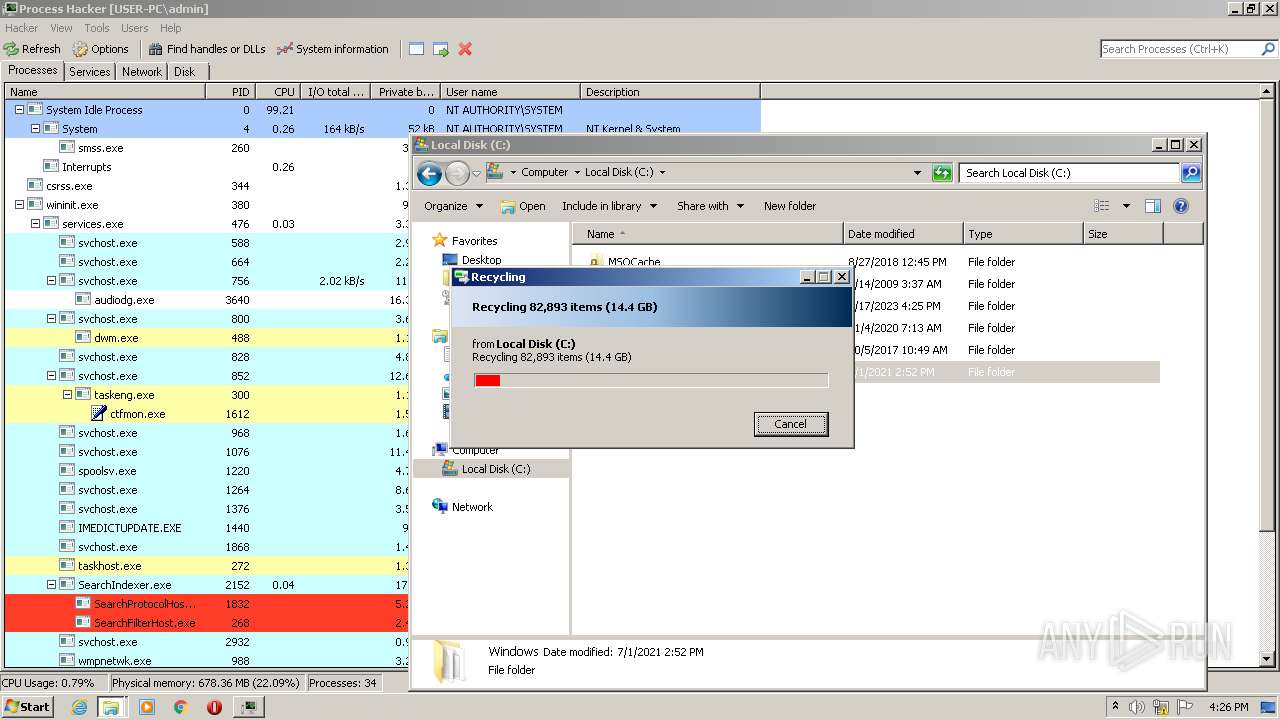The image size is (1280, 720).
Task: Click the search magnifier in Explorer
Action: coord(1190,172)
